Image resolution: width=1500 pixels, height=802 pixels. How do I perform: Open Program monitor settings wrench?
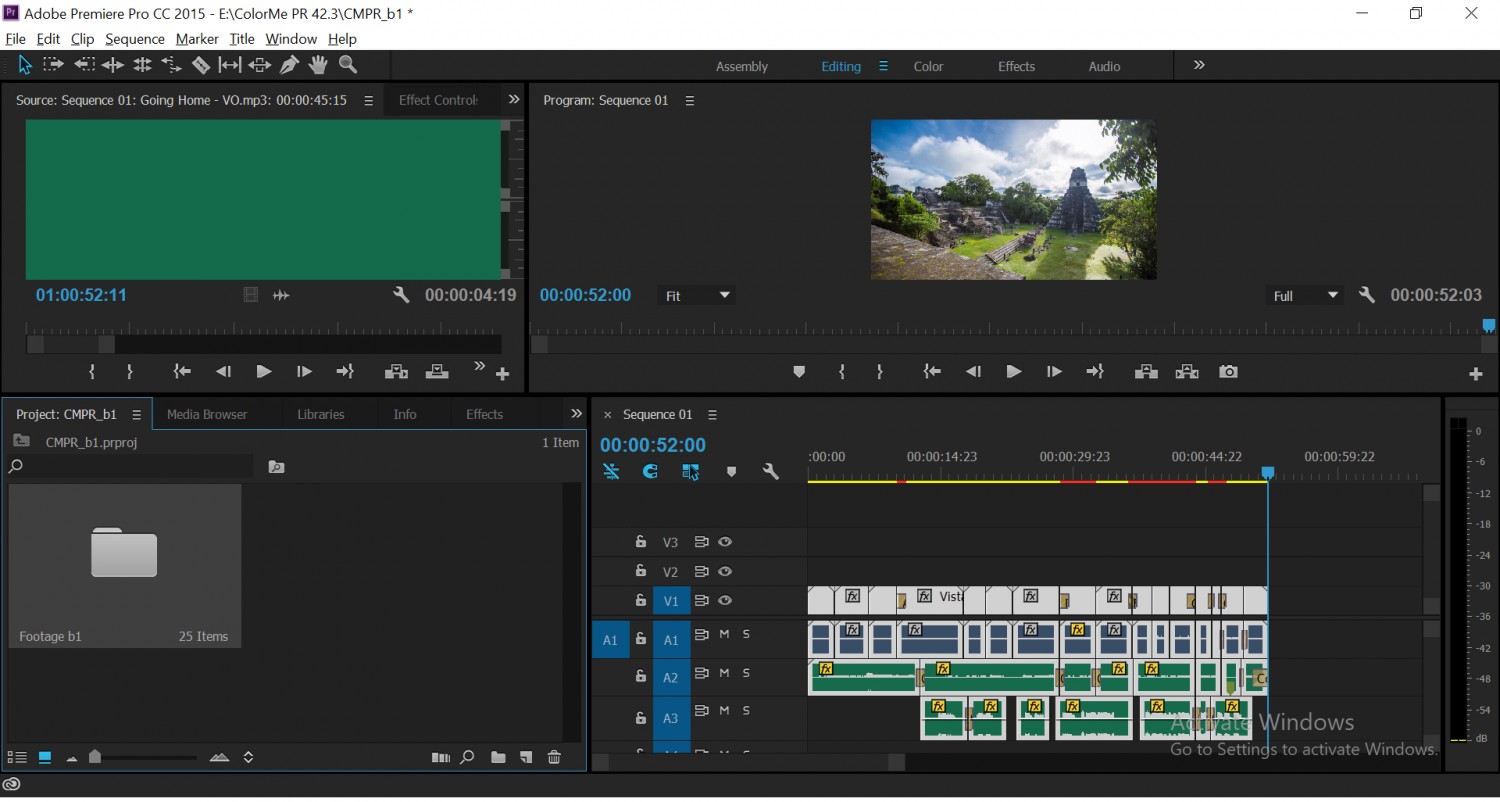click(1366, 295)
